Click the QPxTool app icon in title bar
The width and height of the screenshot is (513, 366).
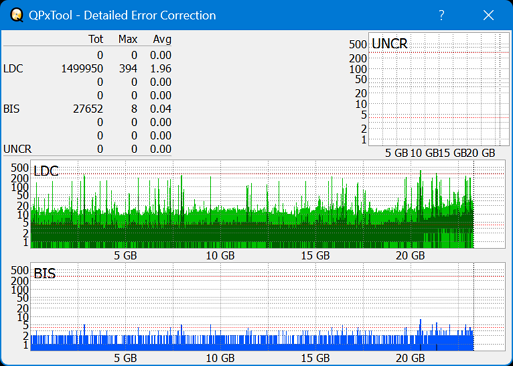coord(16,15)
